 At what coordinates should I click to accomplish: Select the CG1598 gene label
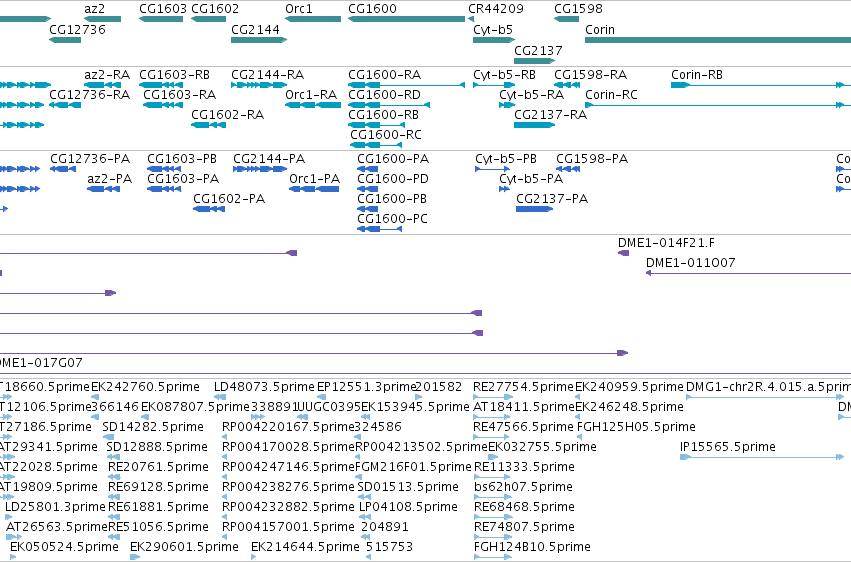578,9
